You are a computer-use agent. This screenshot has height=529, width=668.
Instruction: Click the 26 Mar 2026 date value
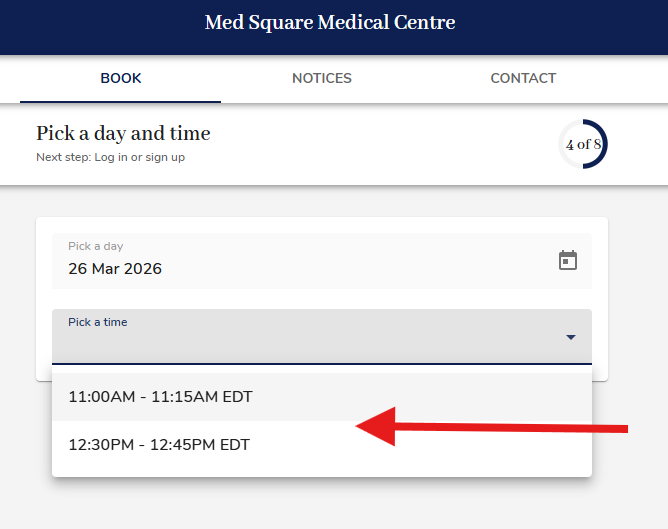point(115,269)
